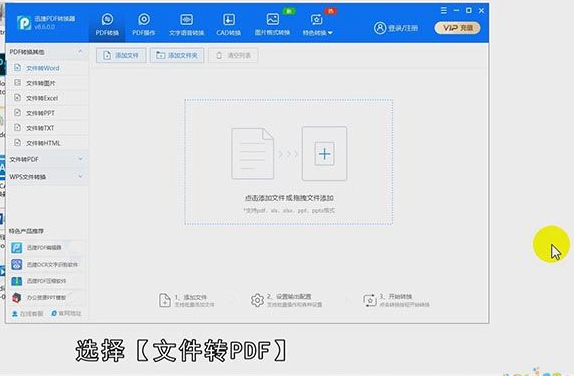Click the VIP 充值 button
Screen dimensions: 574x376
pyautogui.click(x=457, y=28)
